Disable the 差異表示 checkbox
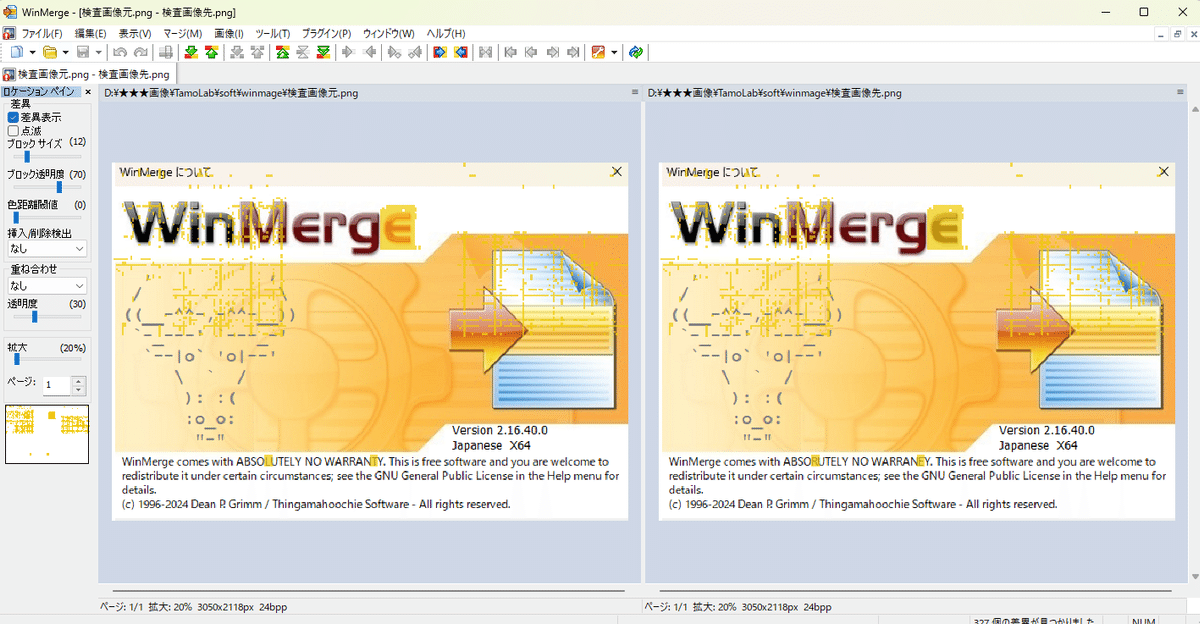The height and width of the screenshot is (624, 1200). point(11,117)
